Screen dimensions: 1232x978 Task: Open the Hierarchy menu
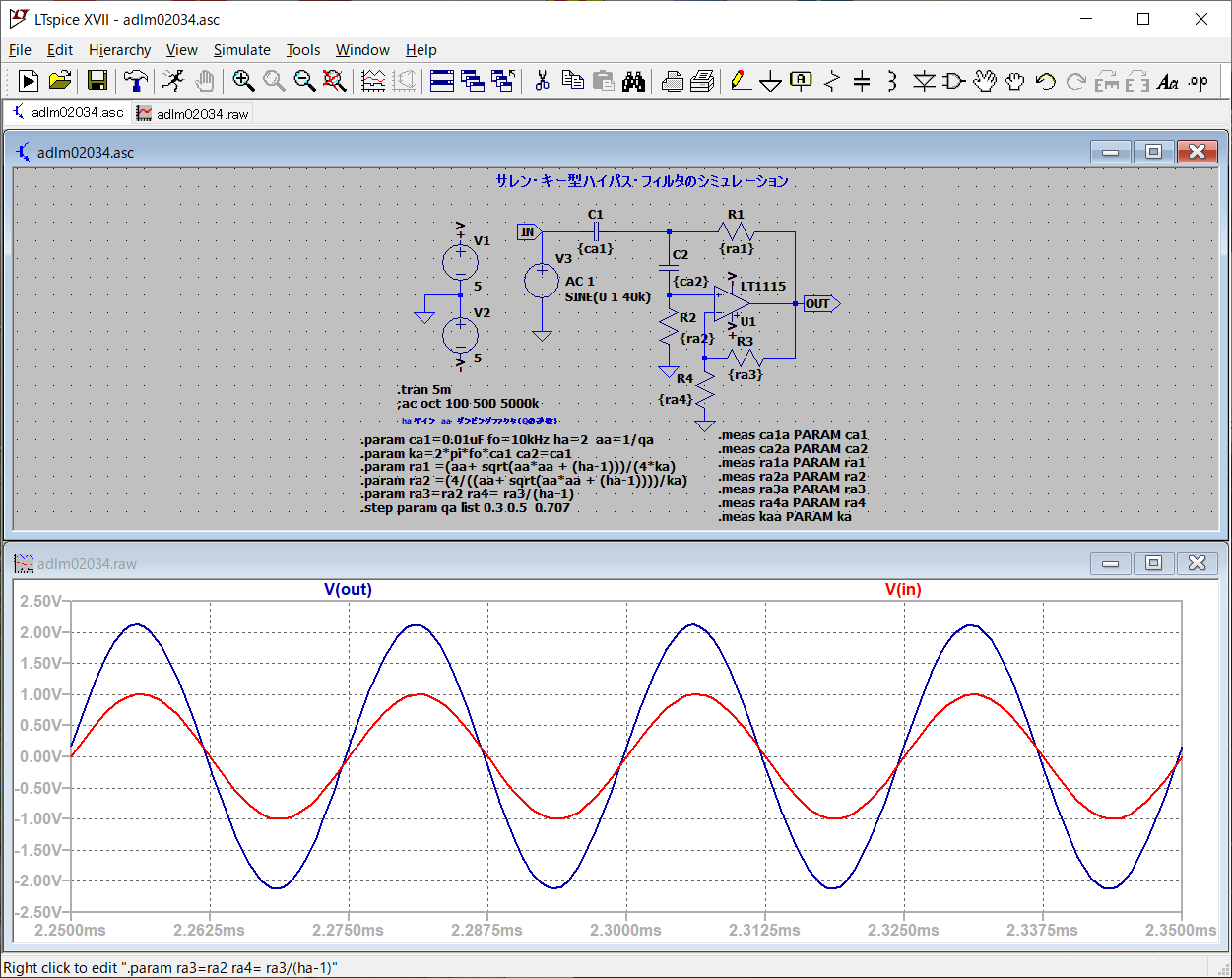click(119, 50)
